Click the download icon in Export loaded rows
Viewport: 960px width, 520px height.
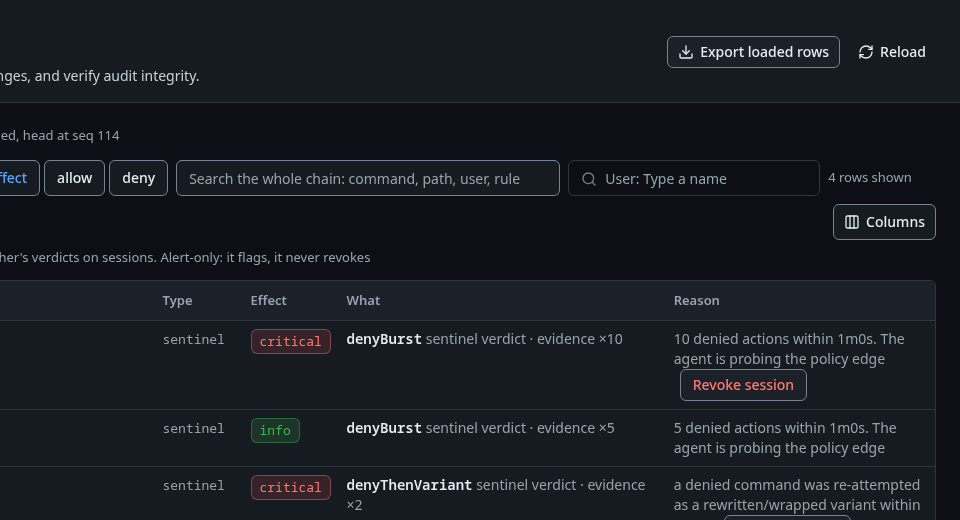click(686, 52)
